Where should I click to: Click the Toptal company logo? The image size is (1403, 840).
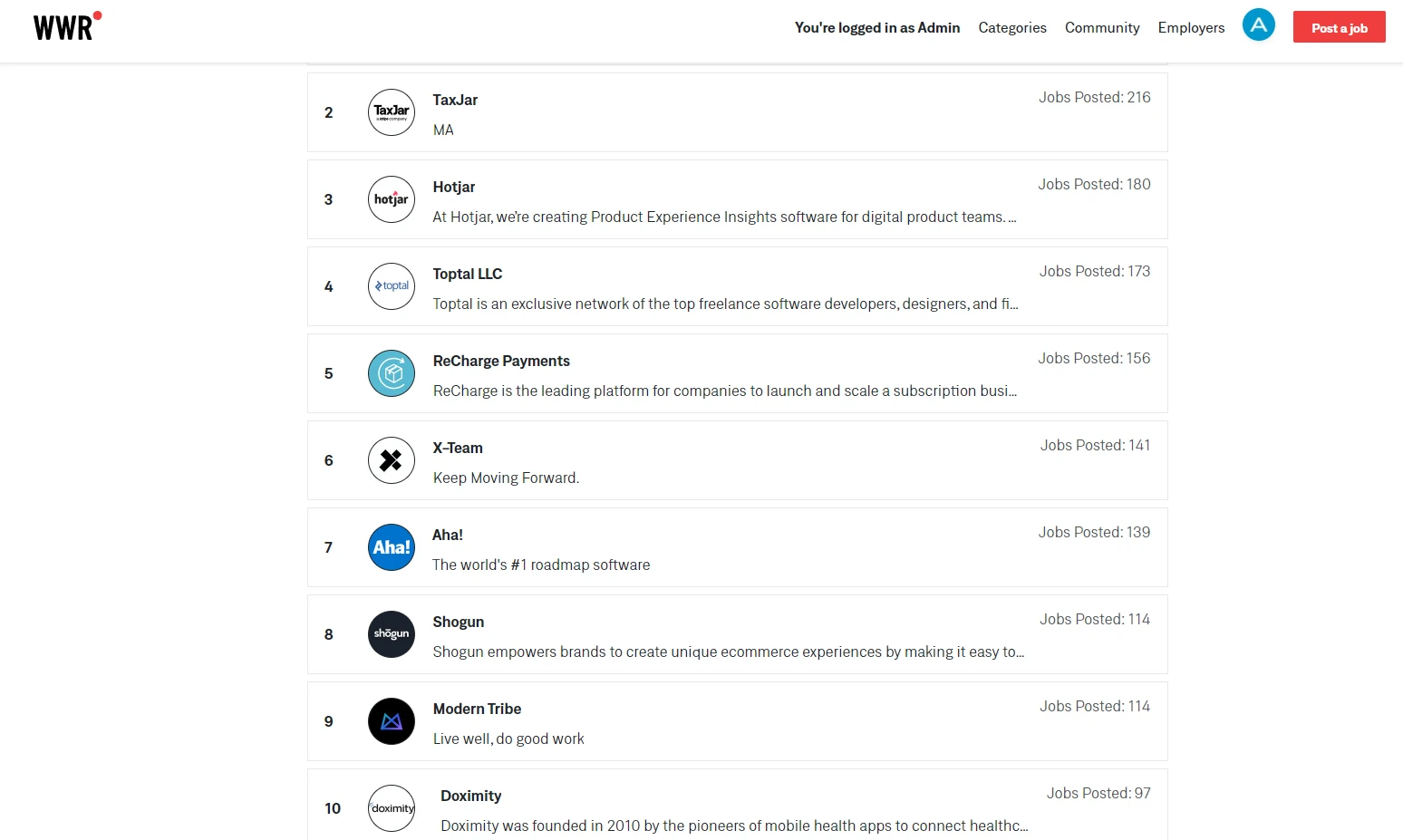(392, 286)
